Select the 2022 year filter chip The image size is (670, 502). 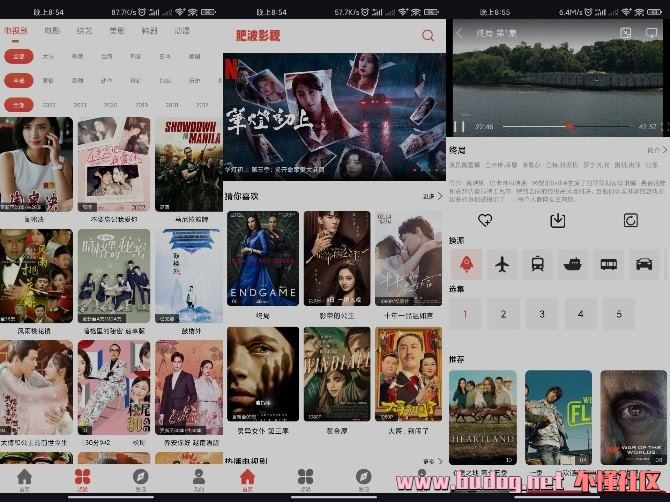[48, 104]
